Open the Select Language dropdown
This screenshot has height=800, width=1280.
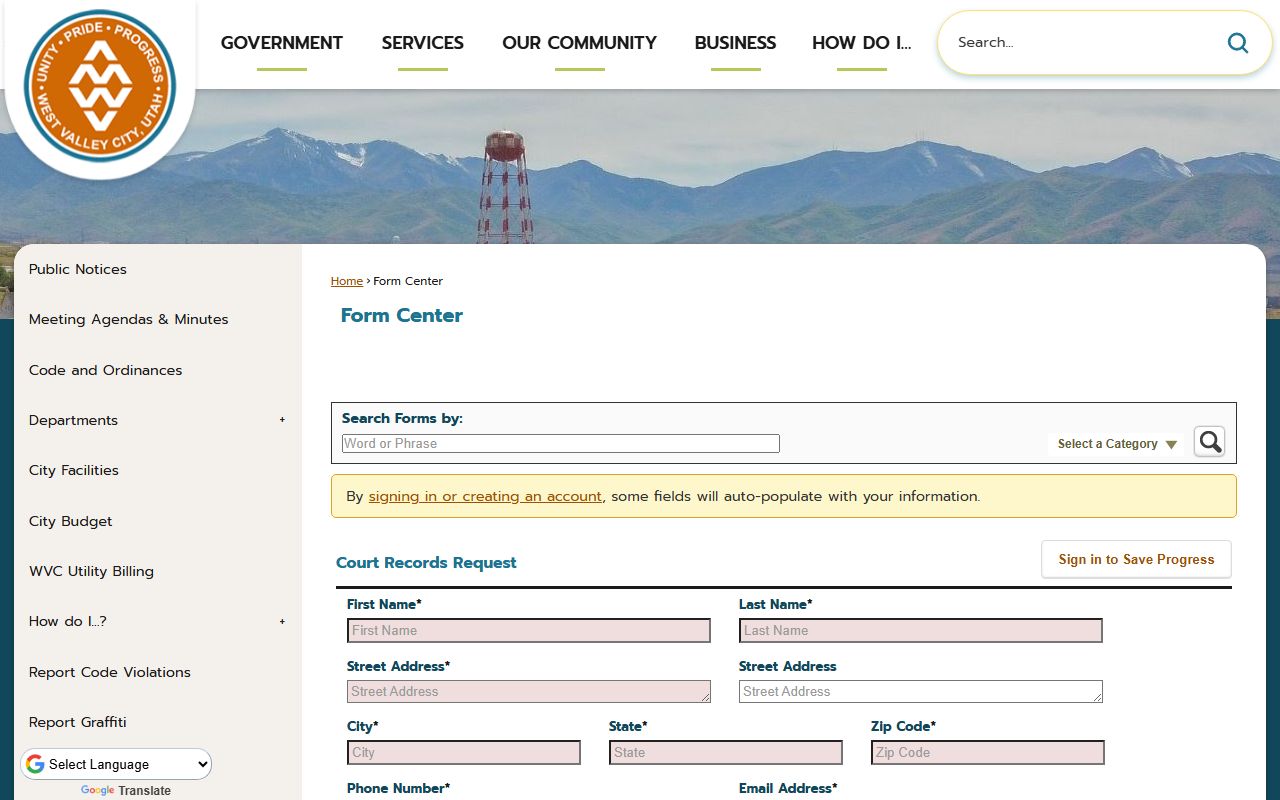117,764
